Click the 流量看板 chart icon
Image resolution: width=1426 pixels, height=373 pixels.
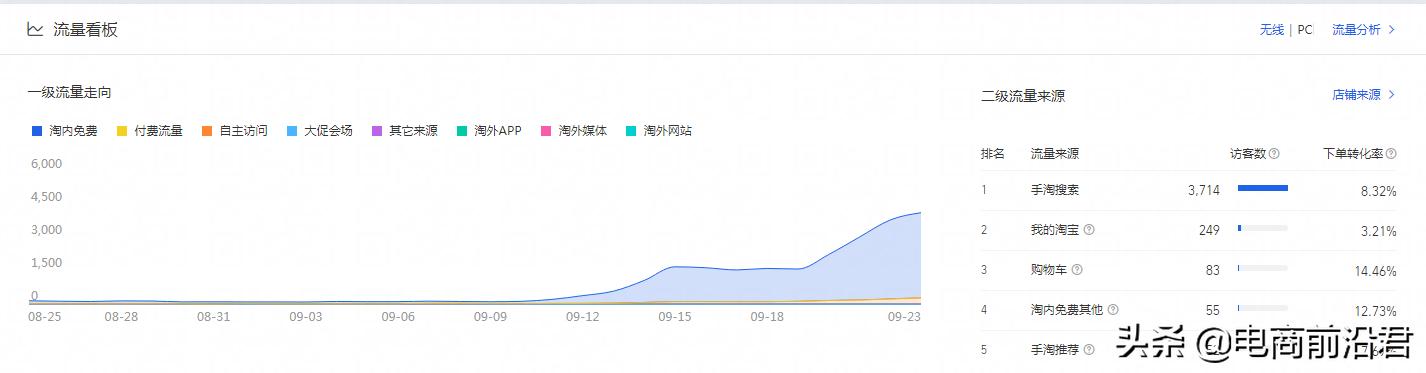[35, 30]
